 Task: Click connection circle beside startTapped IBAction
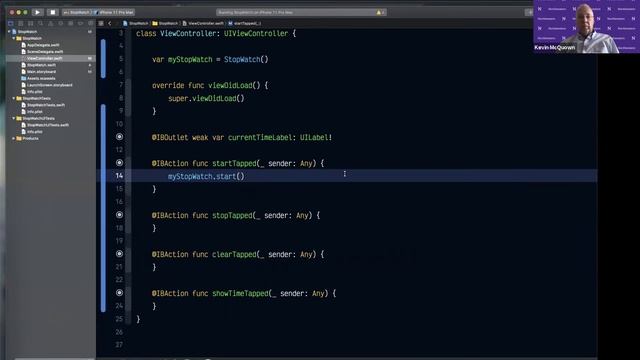coord(119,163)
